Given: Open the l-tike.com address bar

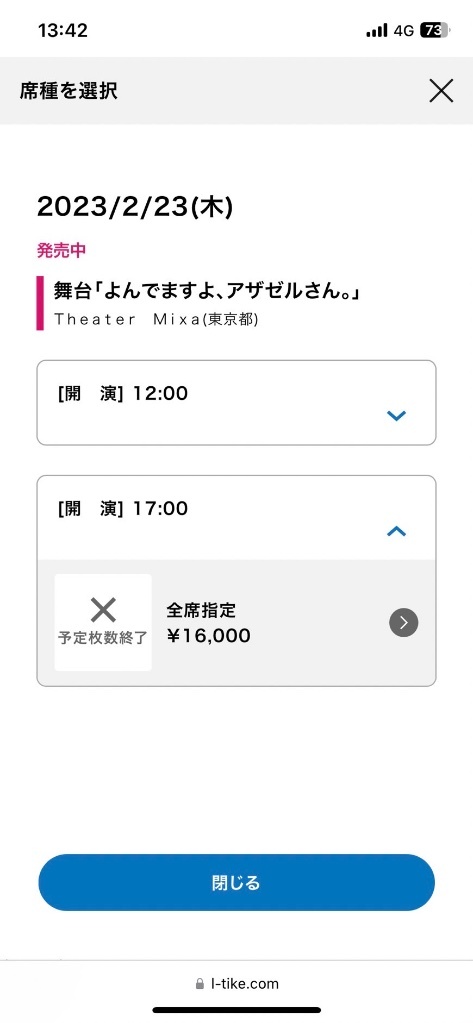Looking at the screenshot, I should (236, 984).
